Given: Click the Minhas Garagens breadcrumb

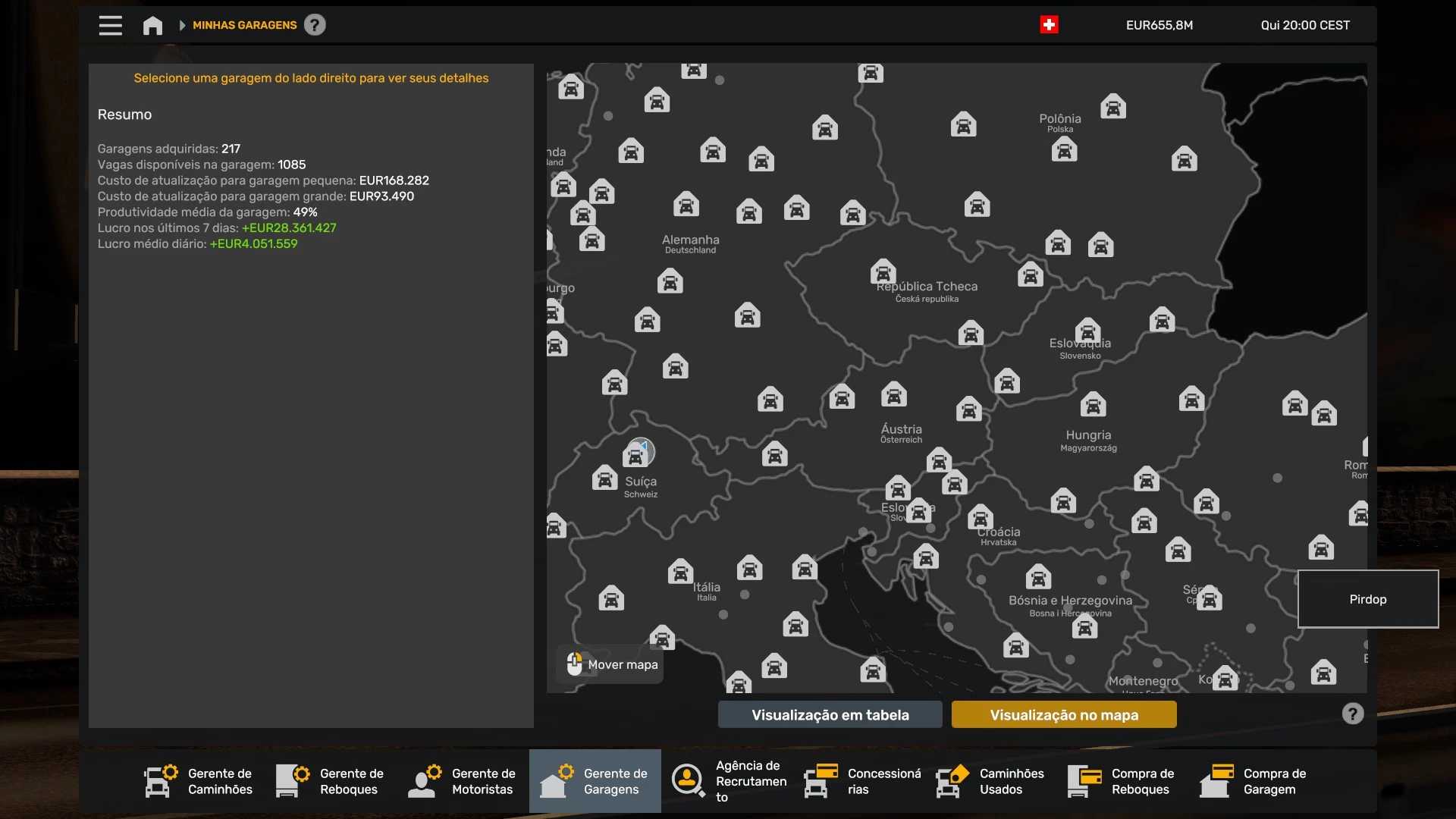Looking at the screenshot, I should (x=244, y=25).
